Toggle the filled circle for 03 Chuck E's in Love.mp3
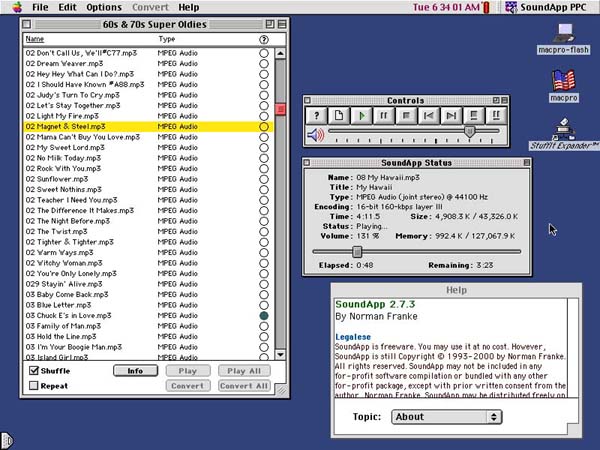This screenshot has width=600, height=450. pyautogui.click(x=264, y=316)
